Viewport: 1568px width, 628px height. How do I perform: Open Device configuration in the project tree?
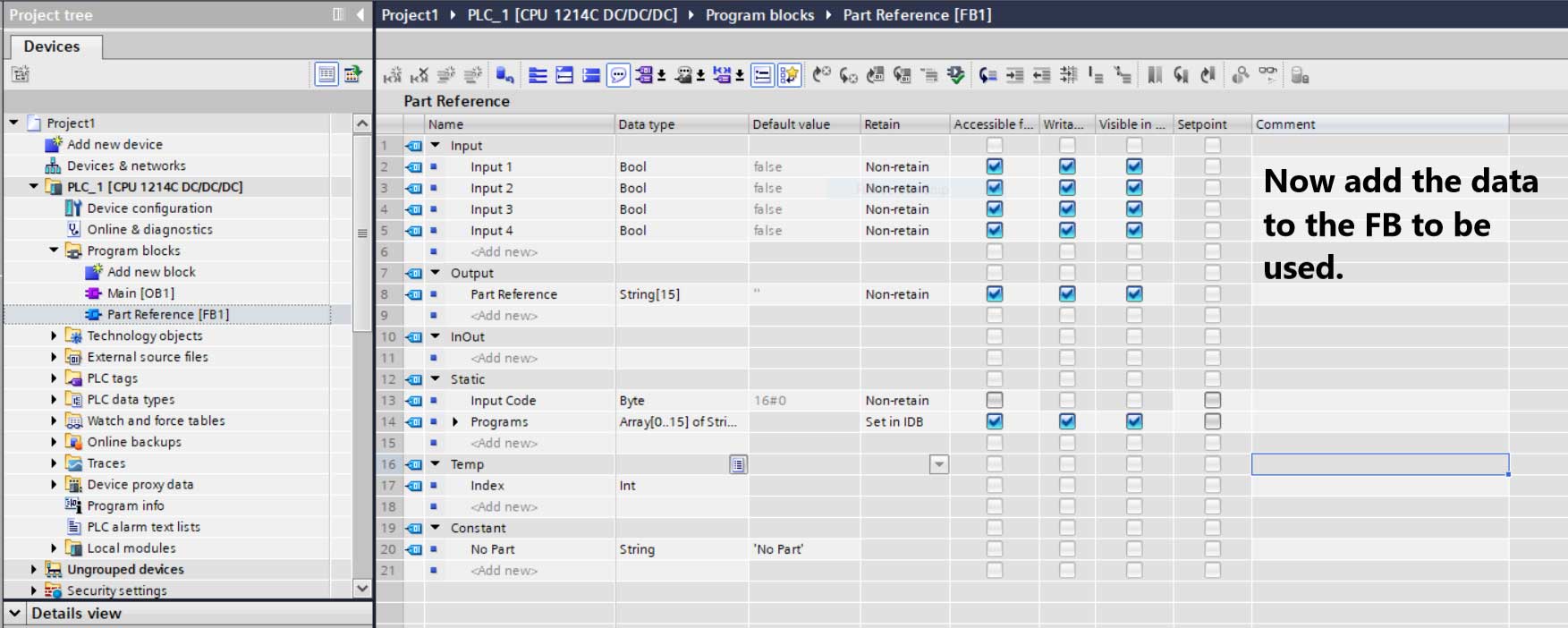(x=150, y=208)
